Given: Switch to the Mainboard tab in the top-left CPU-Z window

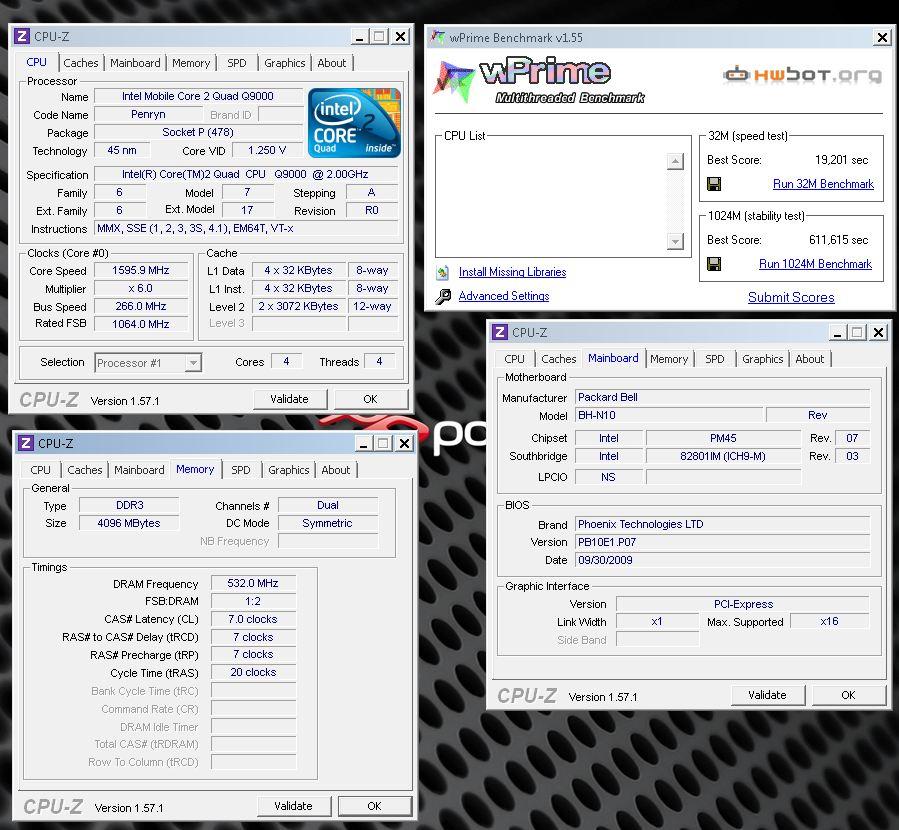Looking at the screenshot, I should coord(135,63).
